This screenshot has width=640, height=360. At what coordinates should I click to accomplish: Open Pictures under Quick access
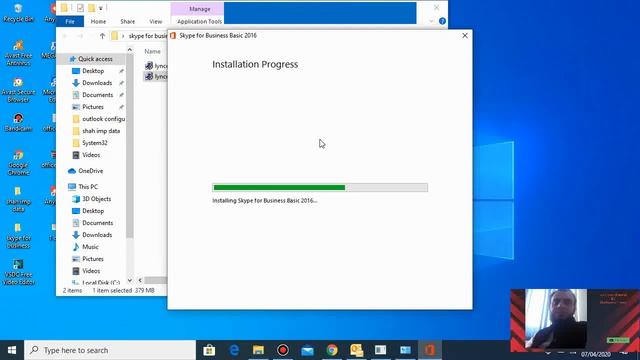(93, 107)
